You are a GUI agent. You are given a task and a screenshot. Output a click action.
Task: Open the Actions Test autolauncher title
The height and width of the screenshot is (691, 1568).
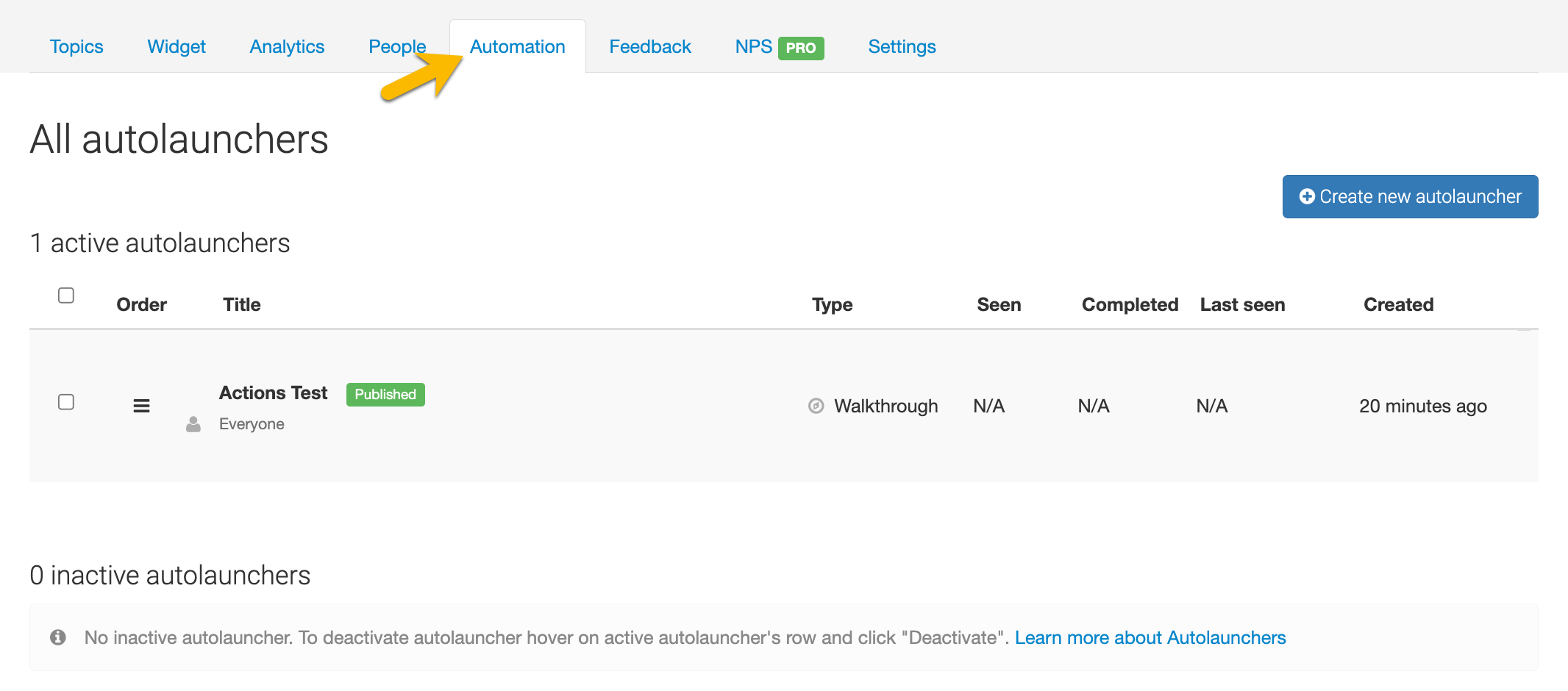click(273, 393)
